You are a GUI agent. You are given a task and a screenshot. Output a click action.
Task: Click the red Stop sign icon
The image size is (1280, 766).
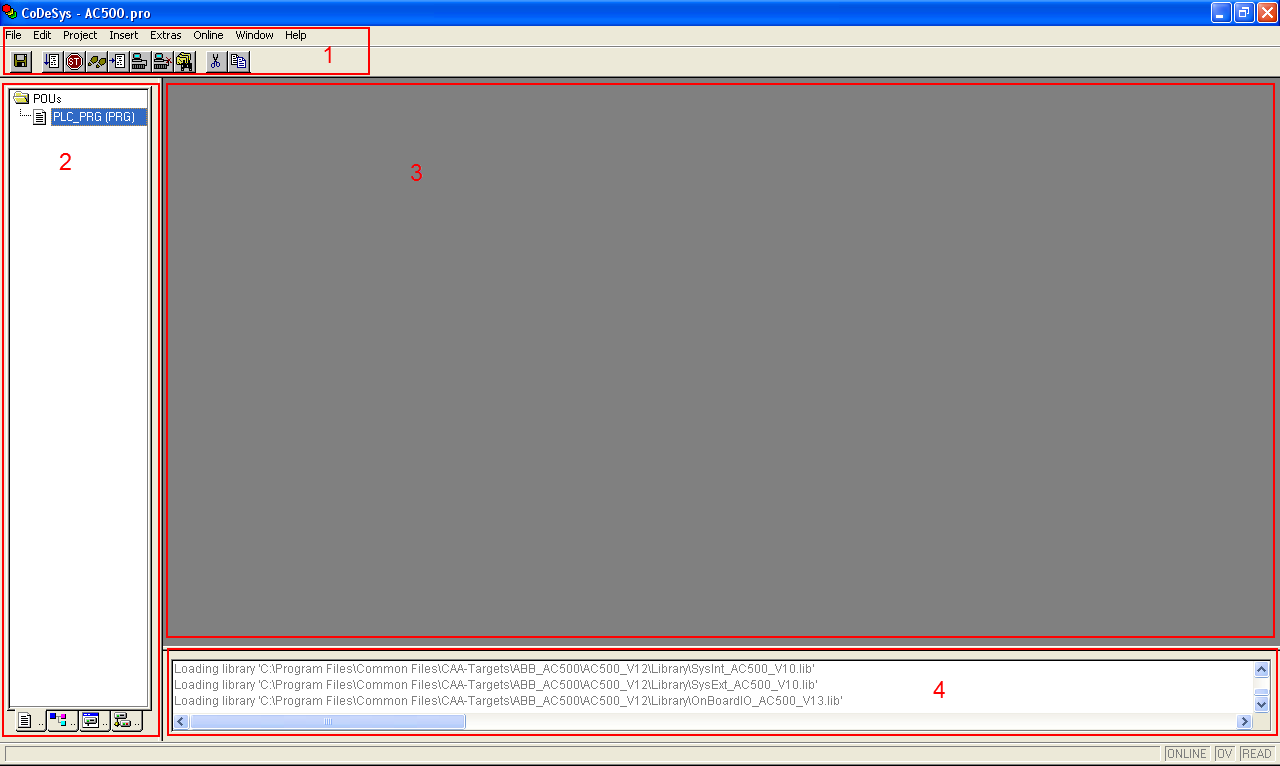coord(75,62)
